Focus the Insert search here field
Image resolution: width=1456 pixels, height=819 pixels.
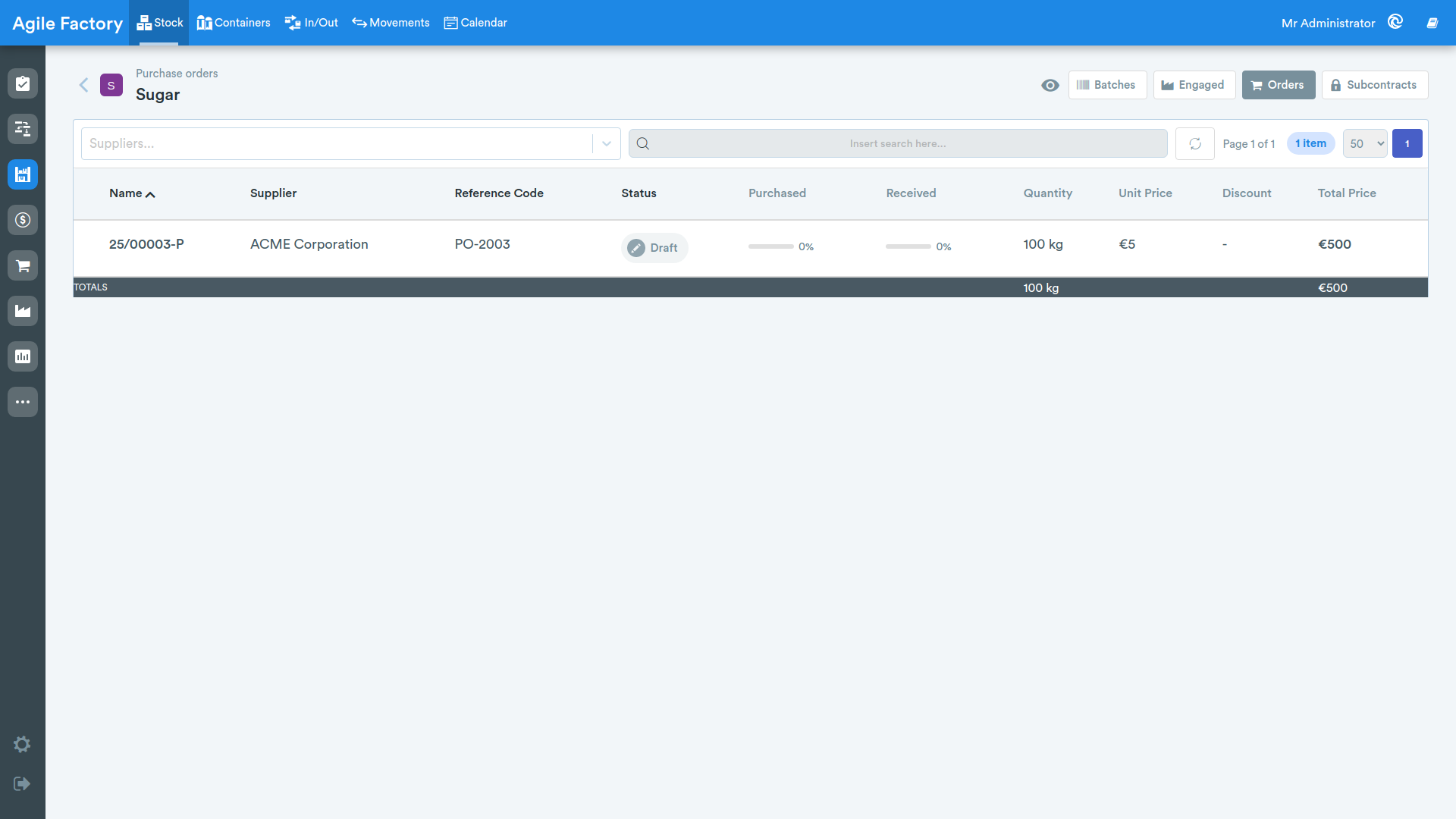pos(898,143)
